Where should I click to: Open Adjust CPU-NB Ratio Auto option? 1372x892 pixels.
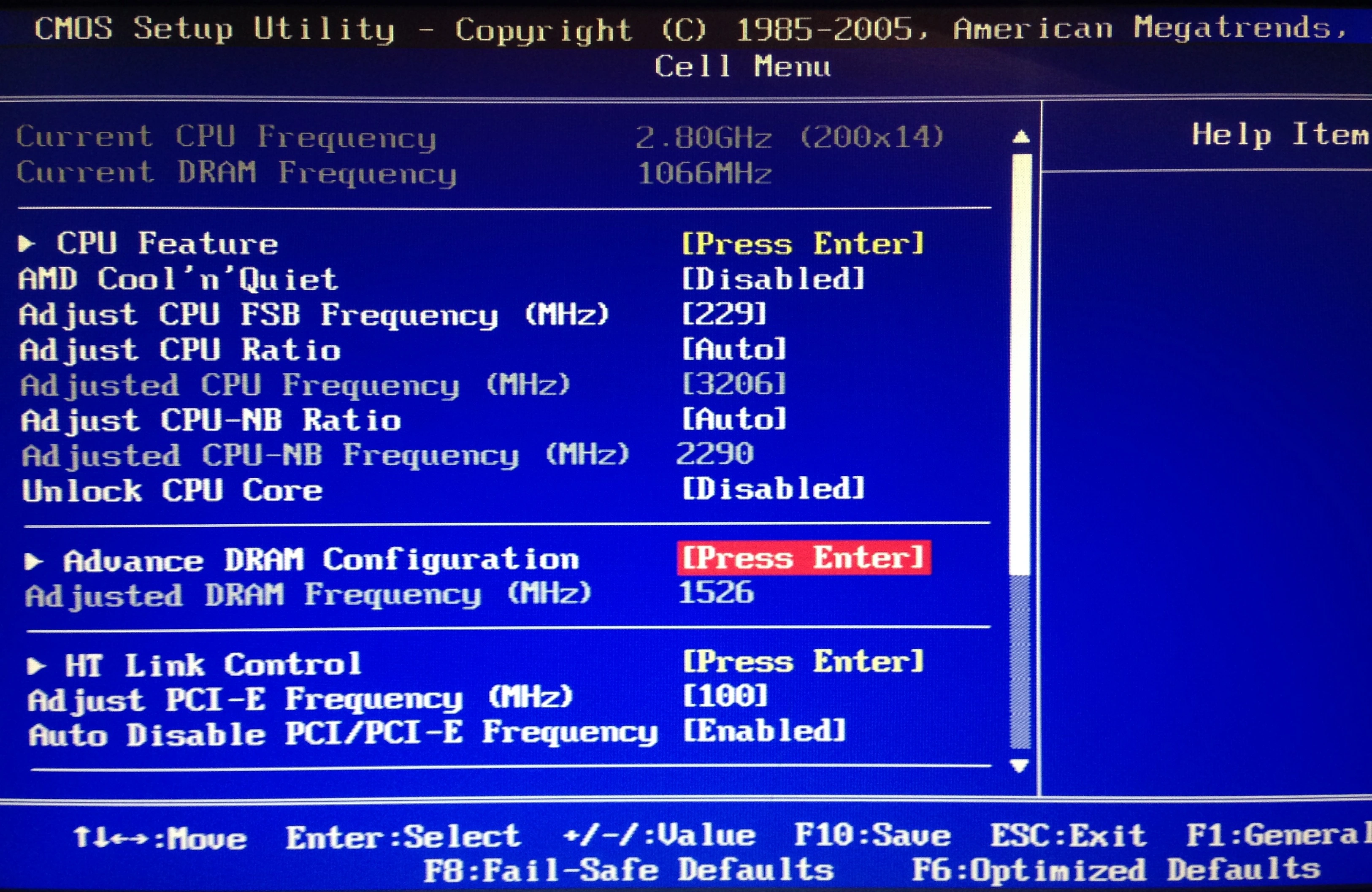pos(734,419)
